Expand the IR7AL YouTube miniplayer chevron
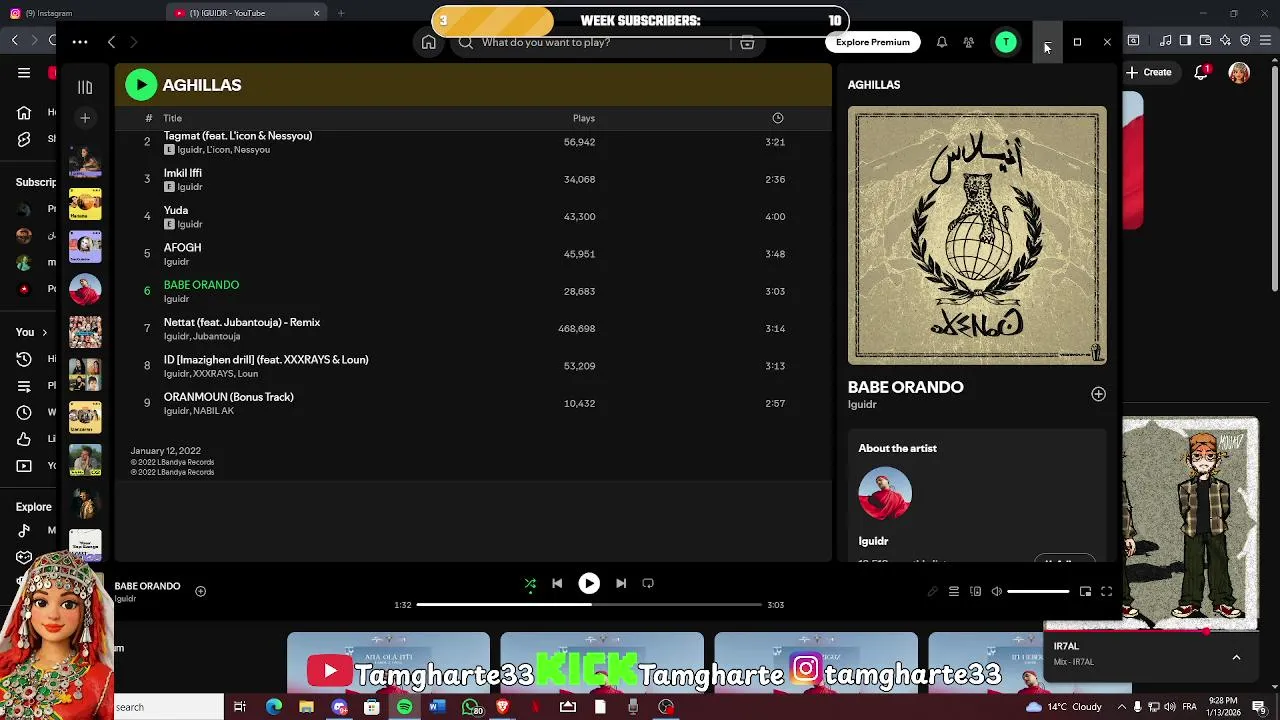Image resolution: width=1280 pixels, height=720 pixels. click(1236, 657)
